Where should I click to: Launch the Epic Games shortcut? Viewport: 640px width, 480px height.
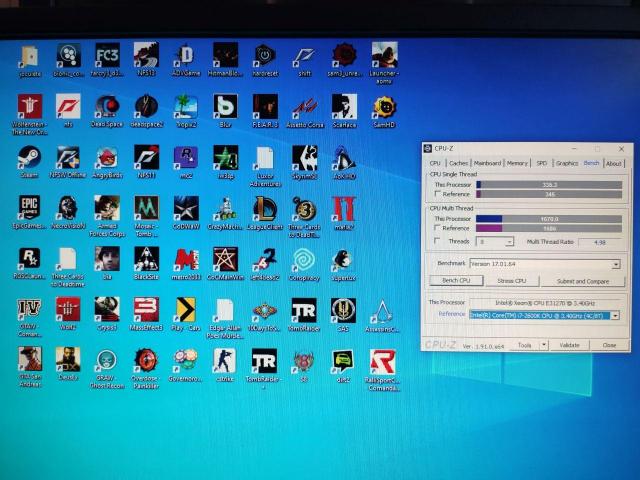[29, 212]
